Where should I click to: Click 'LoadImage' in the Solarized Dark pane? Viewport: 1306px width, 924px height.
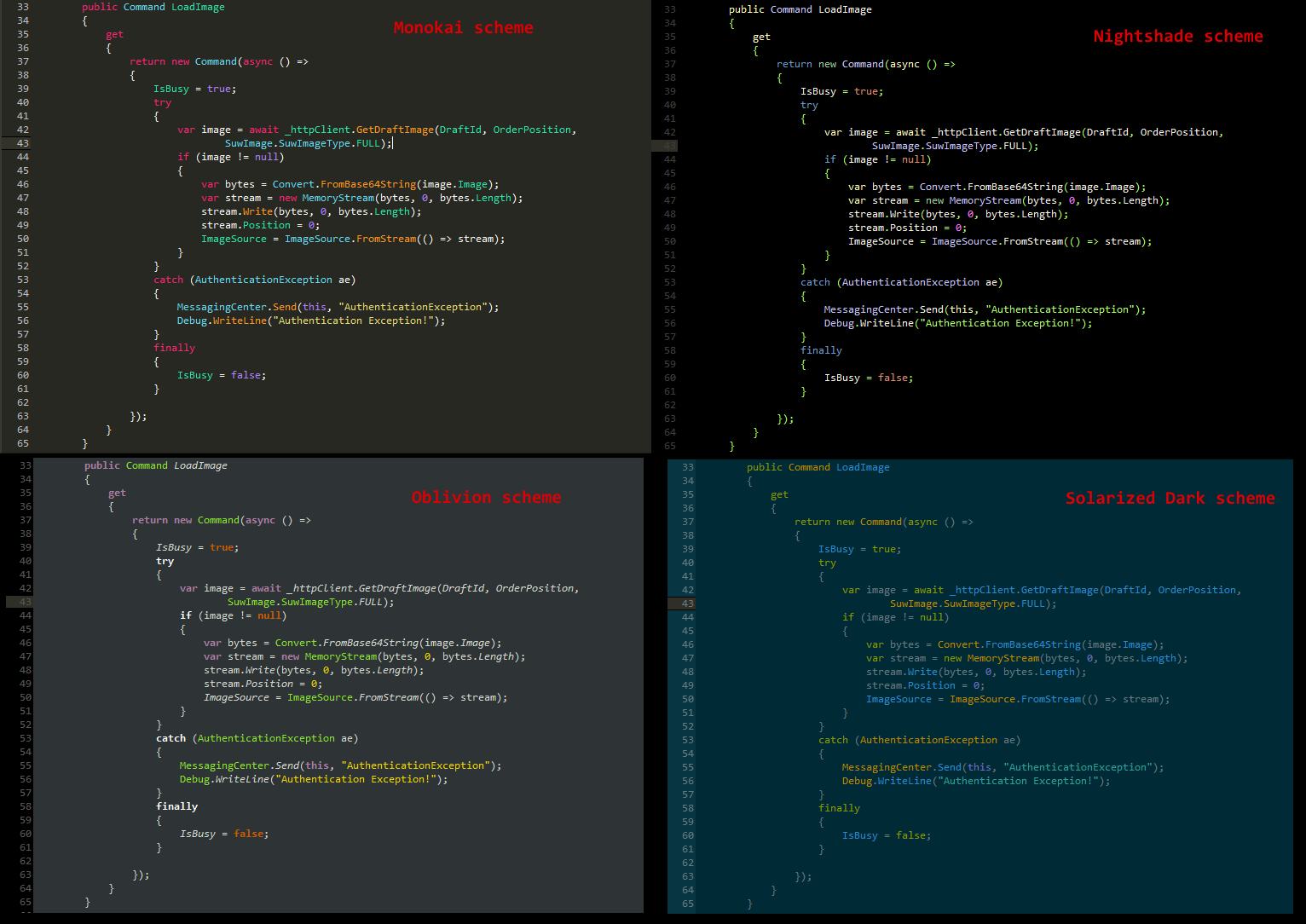863,467
